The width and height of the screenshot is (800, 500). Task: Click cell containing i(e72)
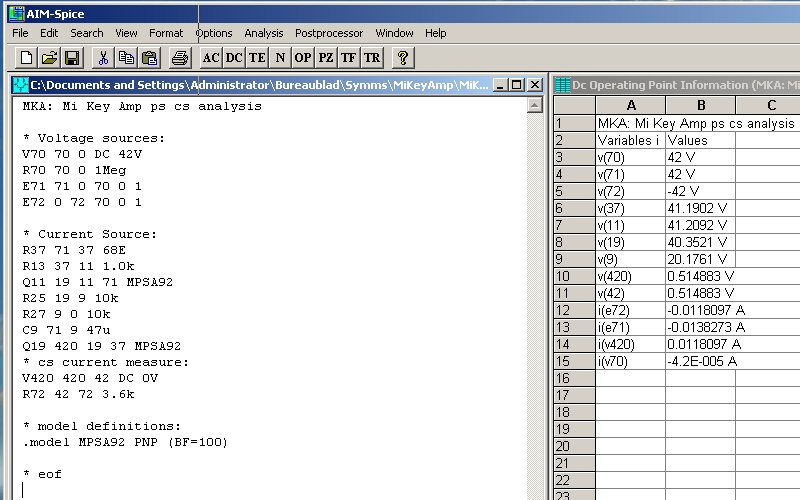click(631, 310)
